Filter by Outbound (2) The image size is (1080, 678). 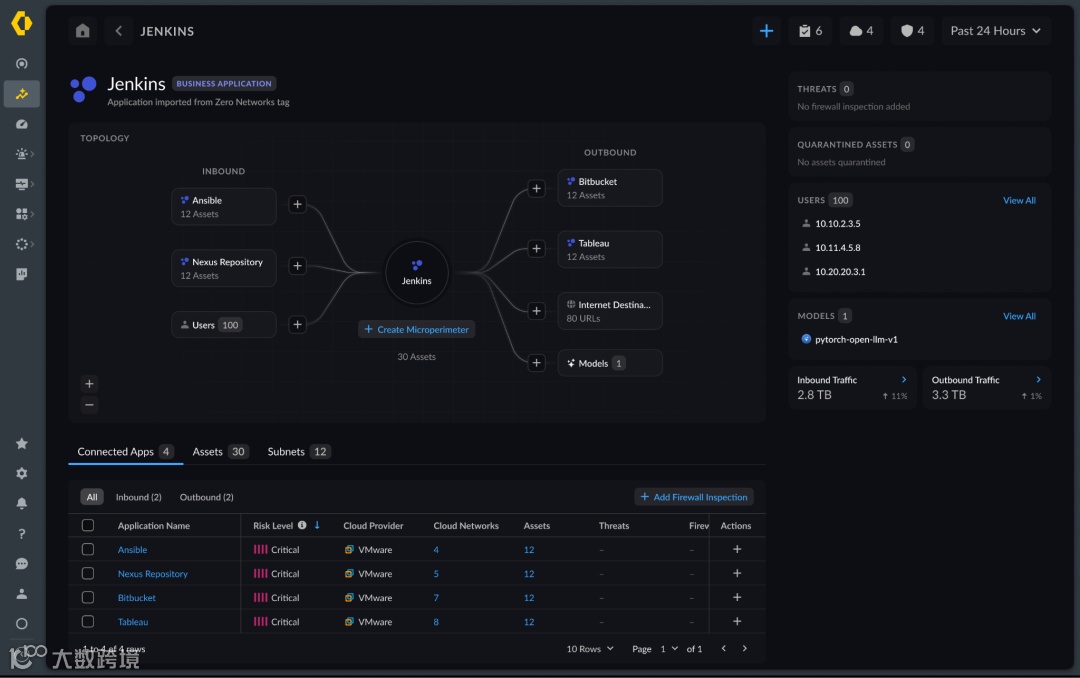pyautogui.click(x=207, y=497)
